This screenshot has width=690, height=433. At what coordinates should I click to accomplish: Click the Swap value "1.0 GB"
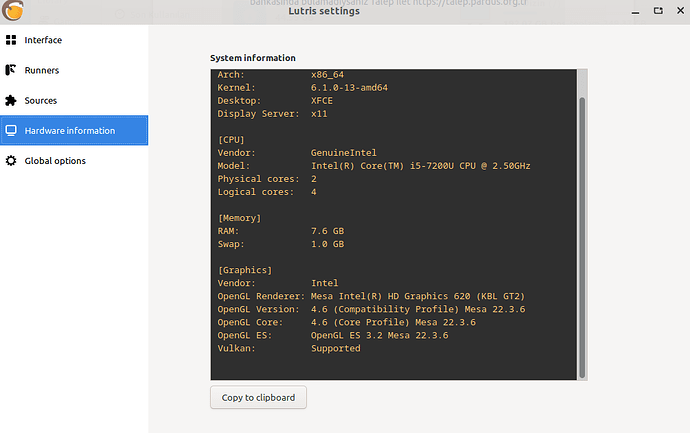327,244
